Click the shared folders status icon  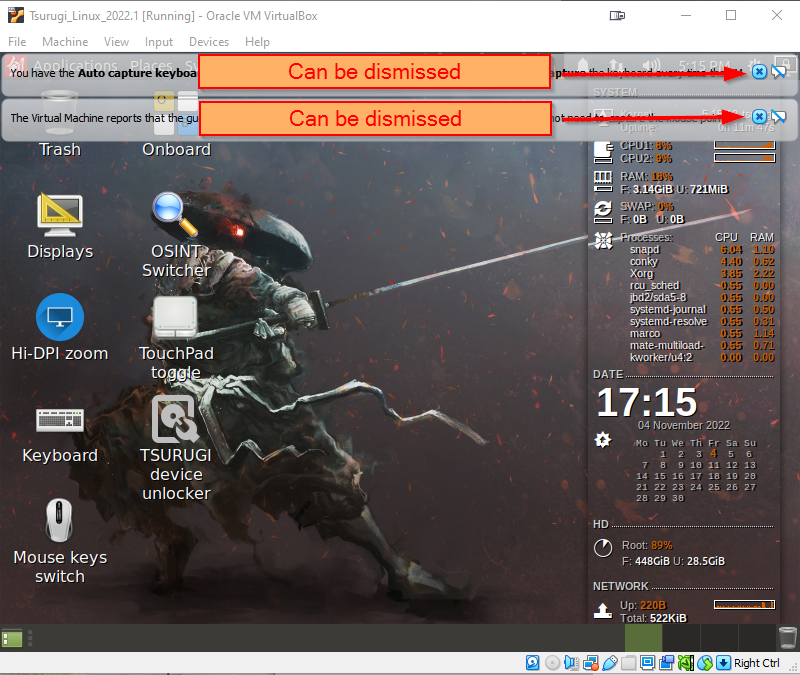629,663
